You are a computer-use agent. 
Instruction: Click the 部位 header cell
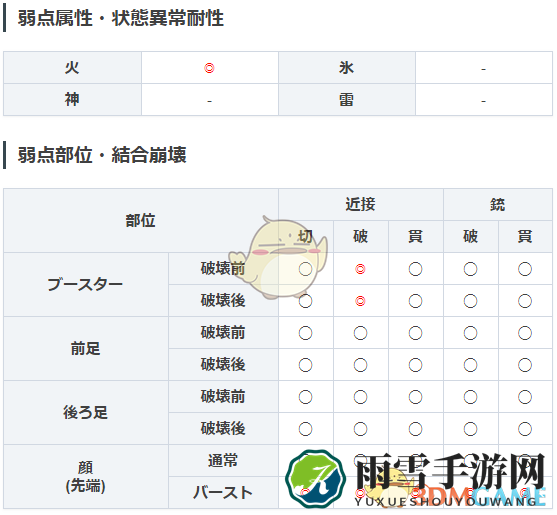point(141,221)
